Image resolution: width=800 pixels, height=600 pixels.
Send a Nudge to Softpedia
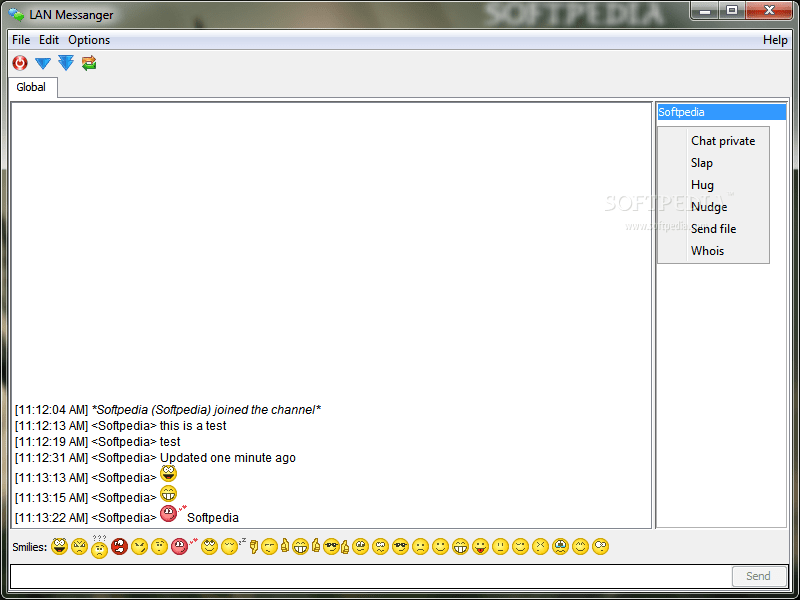709,207
